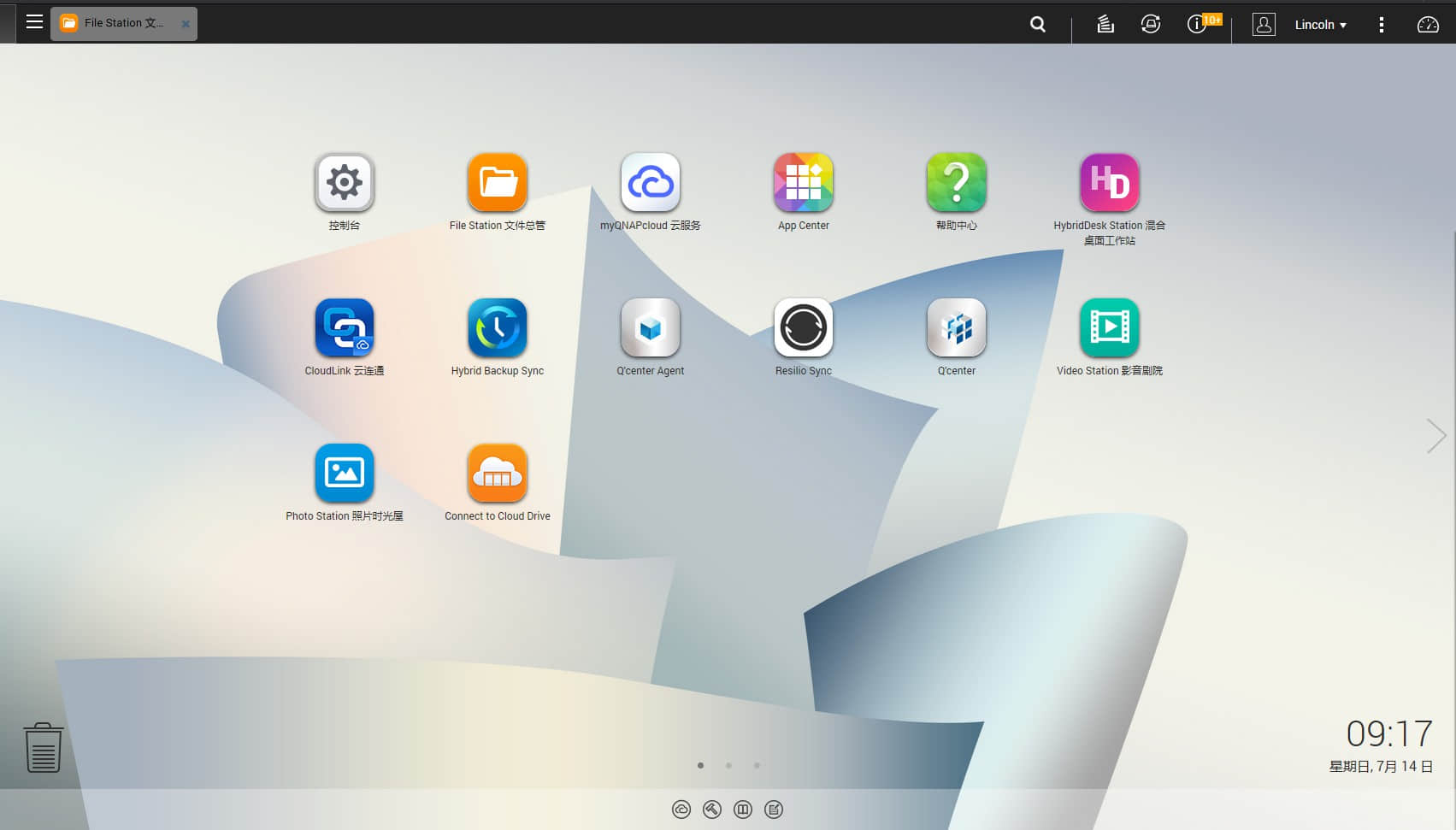Click the 09:17 desktop clock

click(1389, 733)
